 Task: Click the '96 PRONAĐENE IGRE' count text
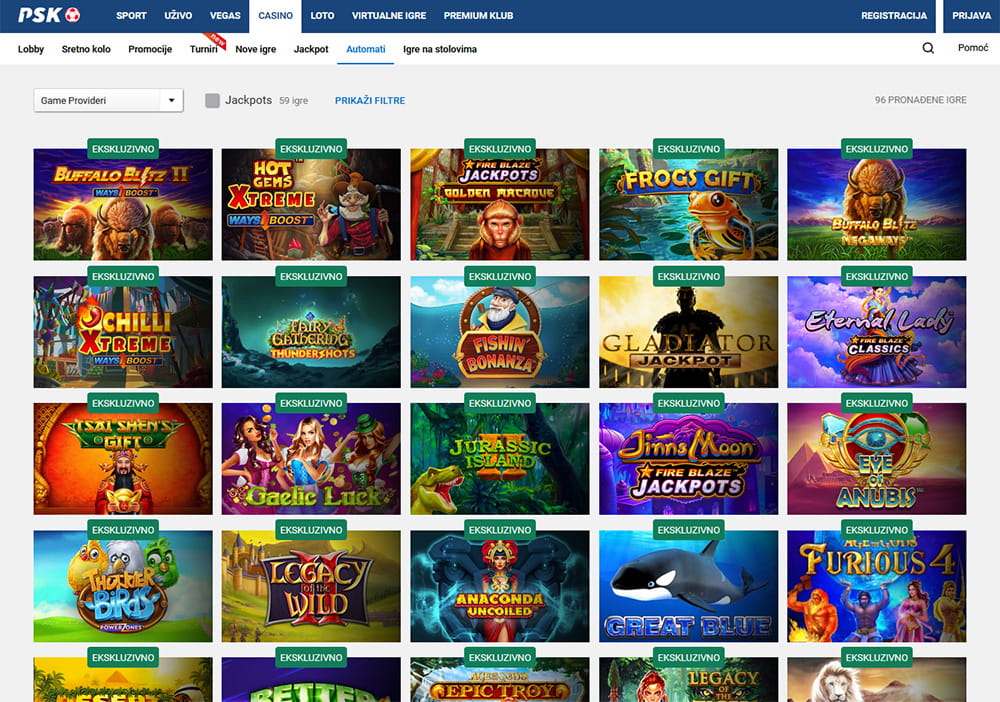click(x=920, y=100)
